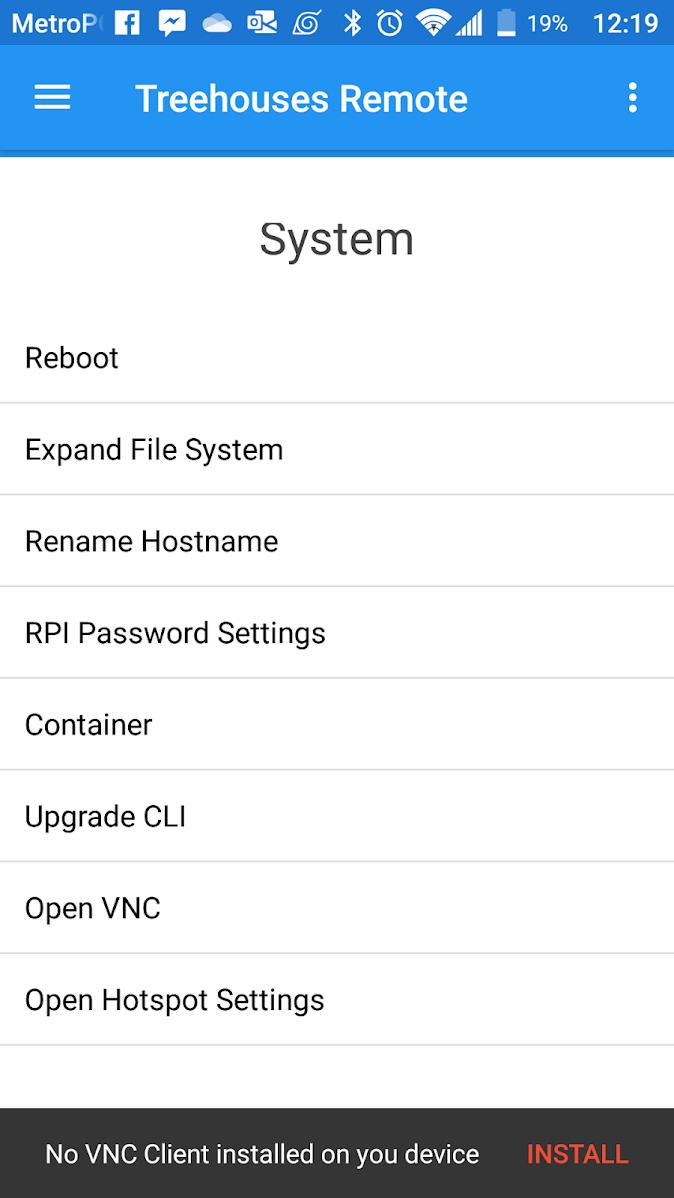Image resolution: width=674 pixels, height=1198 pixels.
Task: Select Open VNC from the list
Action: coord(337,908)
